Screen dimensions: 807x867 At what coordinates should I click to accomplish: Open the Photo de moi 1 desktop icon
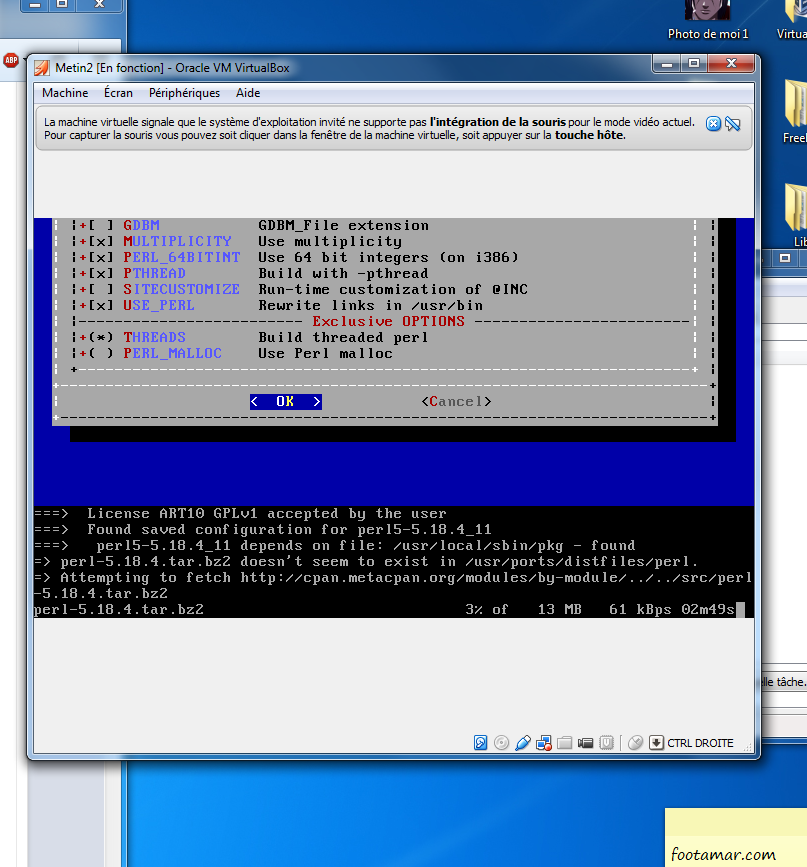[x=707, y=20]
